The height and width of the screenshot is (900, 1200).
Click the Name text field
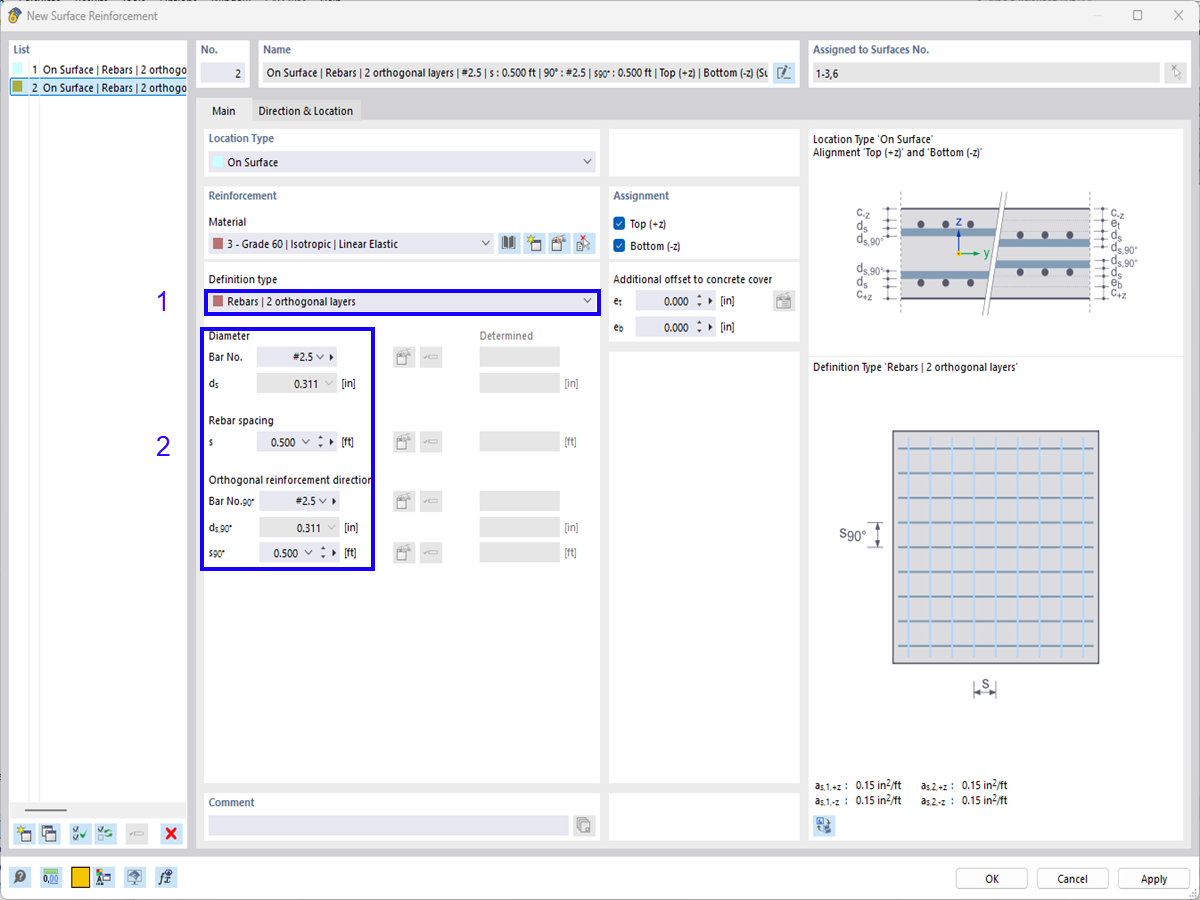tap(516, 72)
